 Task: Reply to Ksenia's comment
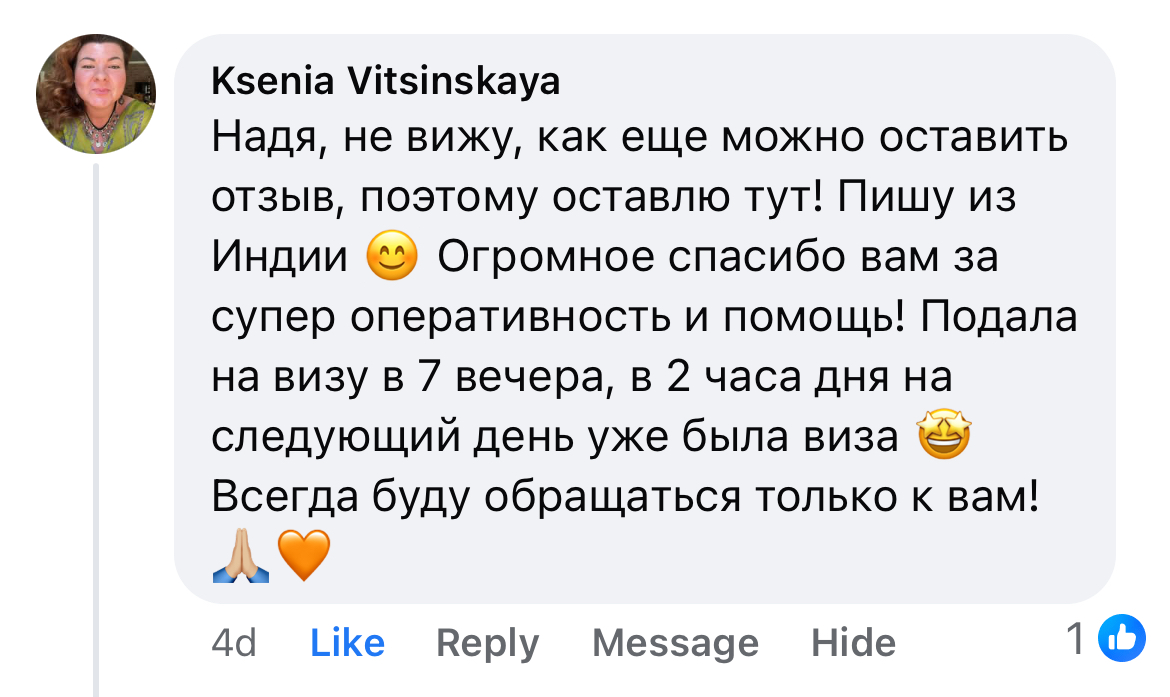(x=487, y=642)
